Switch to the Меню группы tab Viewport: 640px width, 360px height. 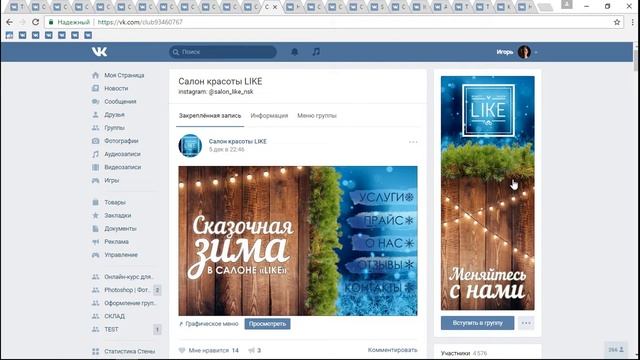coord(317,116)
